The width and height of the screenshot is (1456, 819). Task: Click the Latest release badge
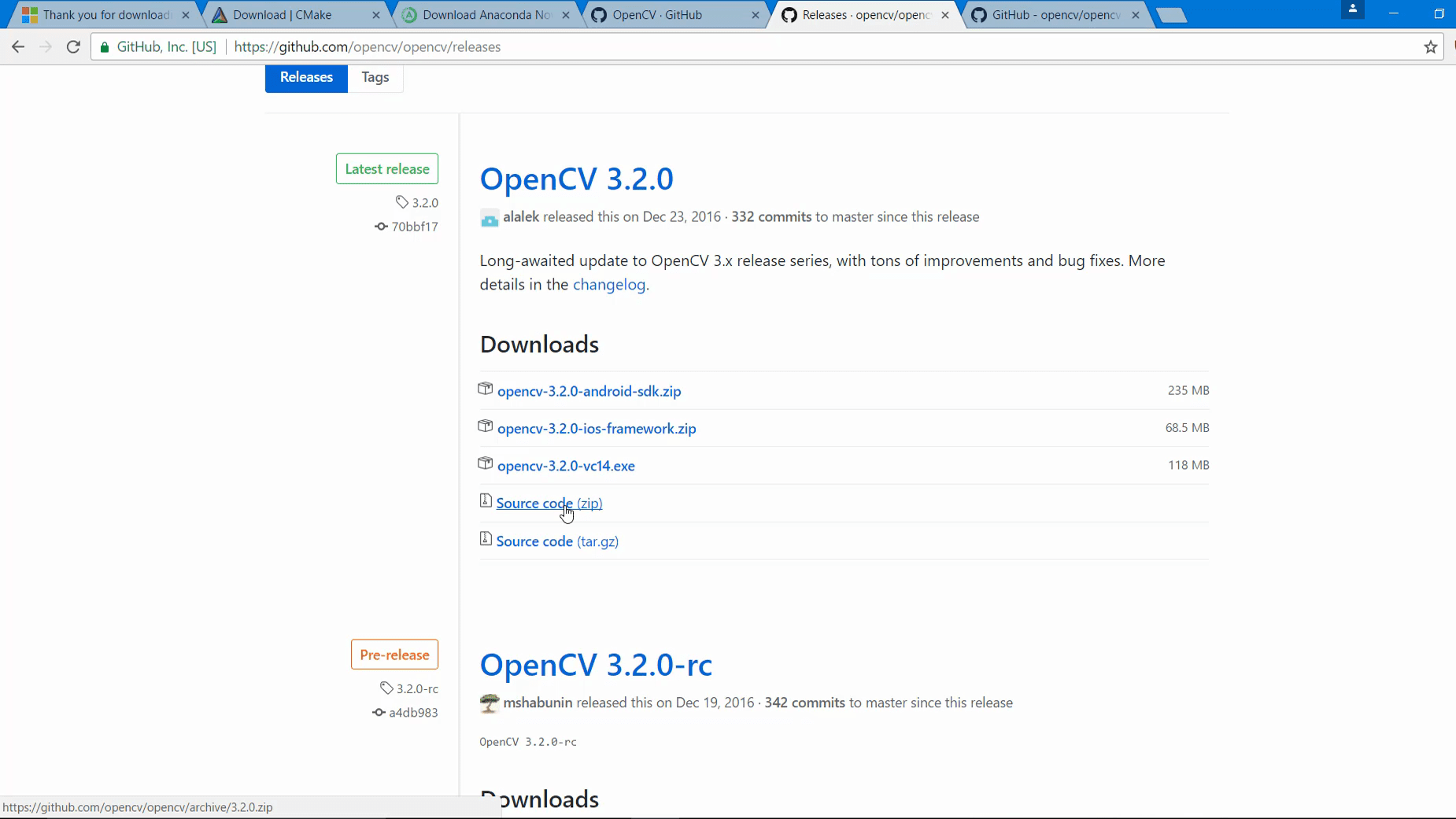[387, 169]
